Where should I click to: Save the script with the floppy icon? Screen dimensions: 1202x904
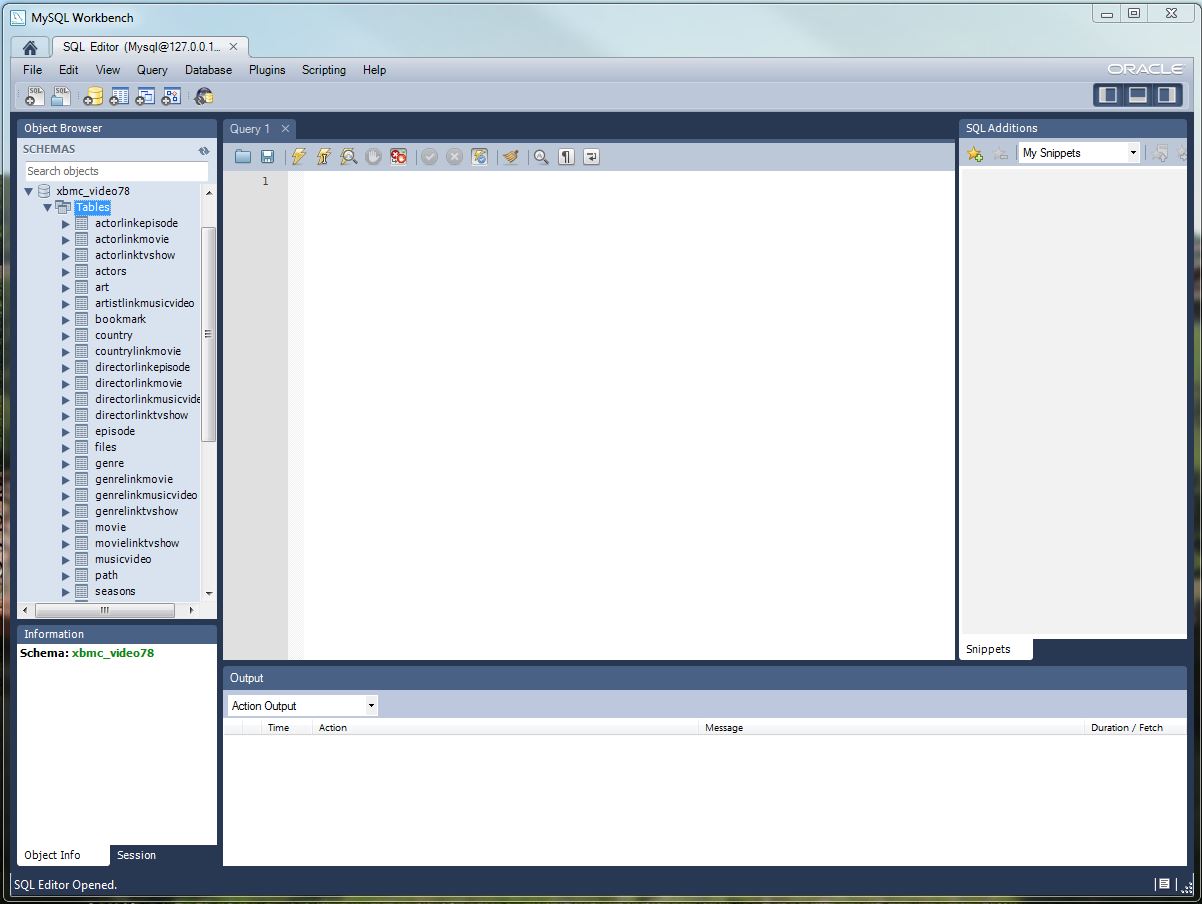click(267, 157)
